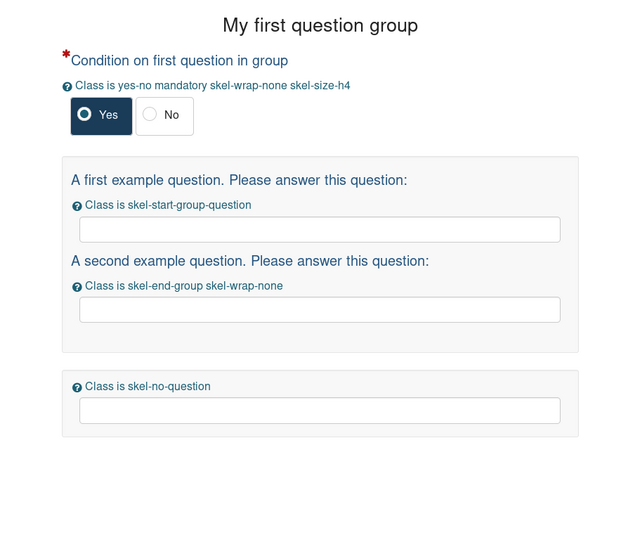Focus the first example question input field
The width and height of the screenshot is (640, 554).
320,229
